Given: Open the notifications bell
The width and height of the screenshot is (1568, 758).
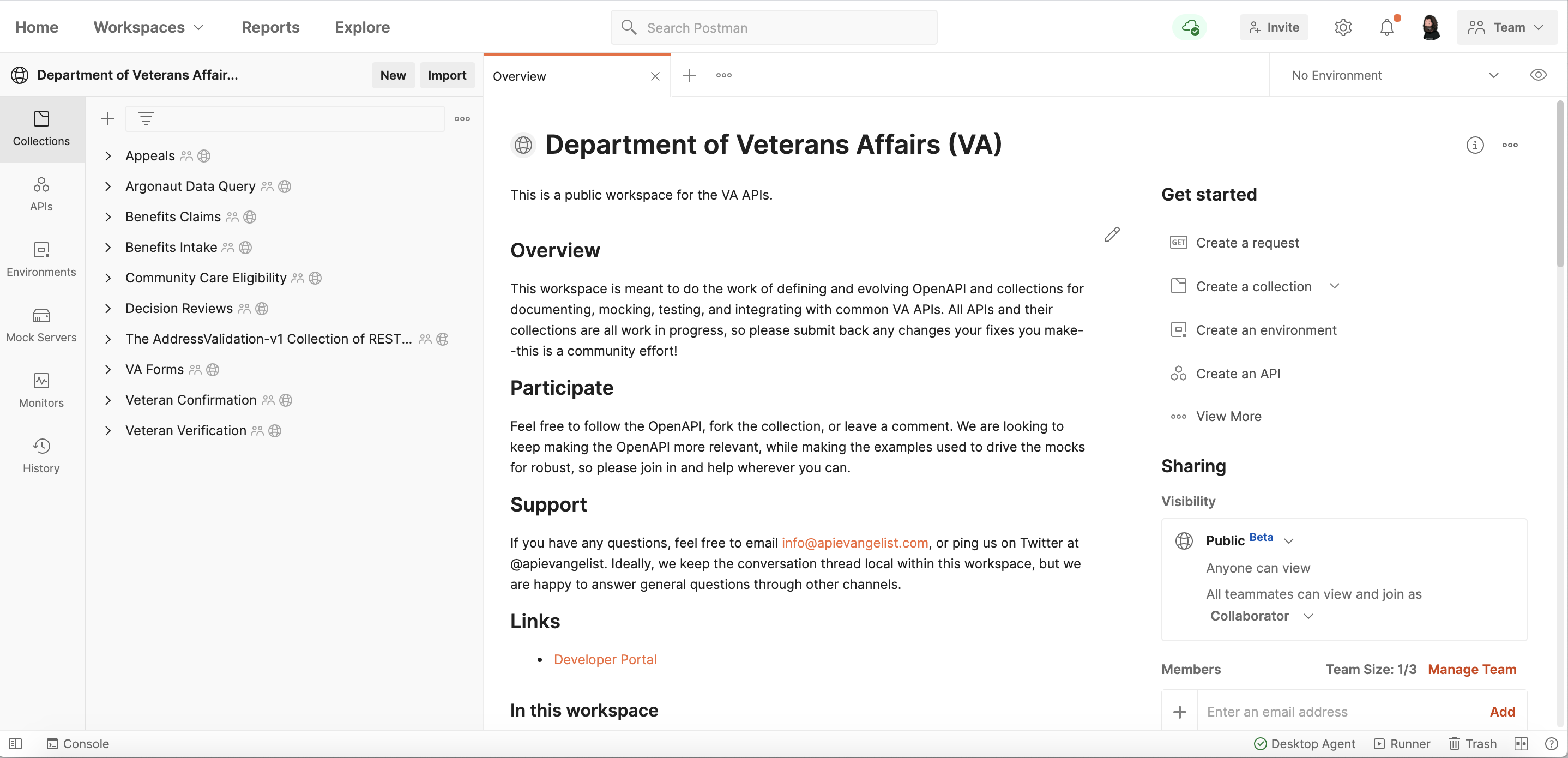Looking at the screenshot, I should click(x=1386, y=27).
